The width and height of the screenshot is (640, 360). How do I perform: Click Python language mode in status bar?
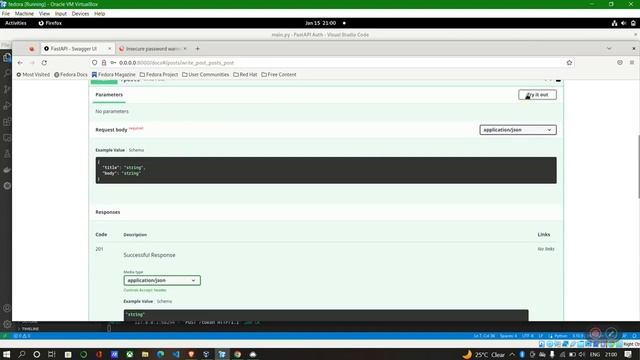(x=560, y=336)
